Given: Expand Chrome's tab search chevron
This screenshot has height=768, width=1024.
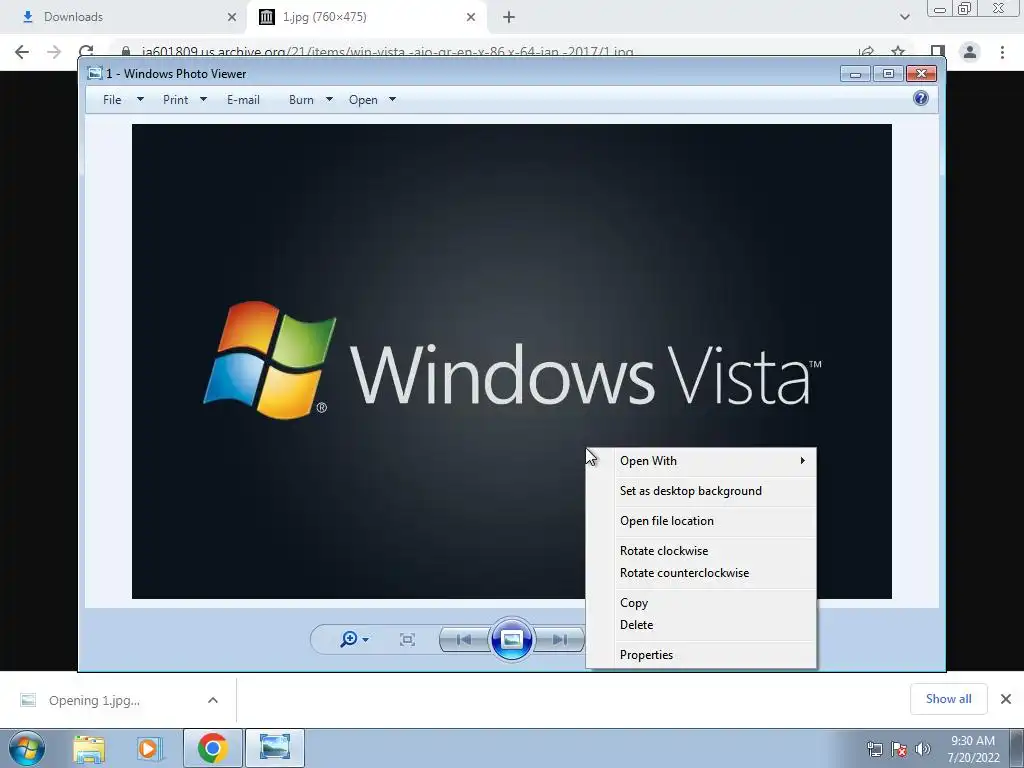Looking at the screenshot, I should [x=904, y=17].
